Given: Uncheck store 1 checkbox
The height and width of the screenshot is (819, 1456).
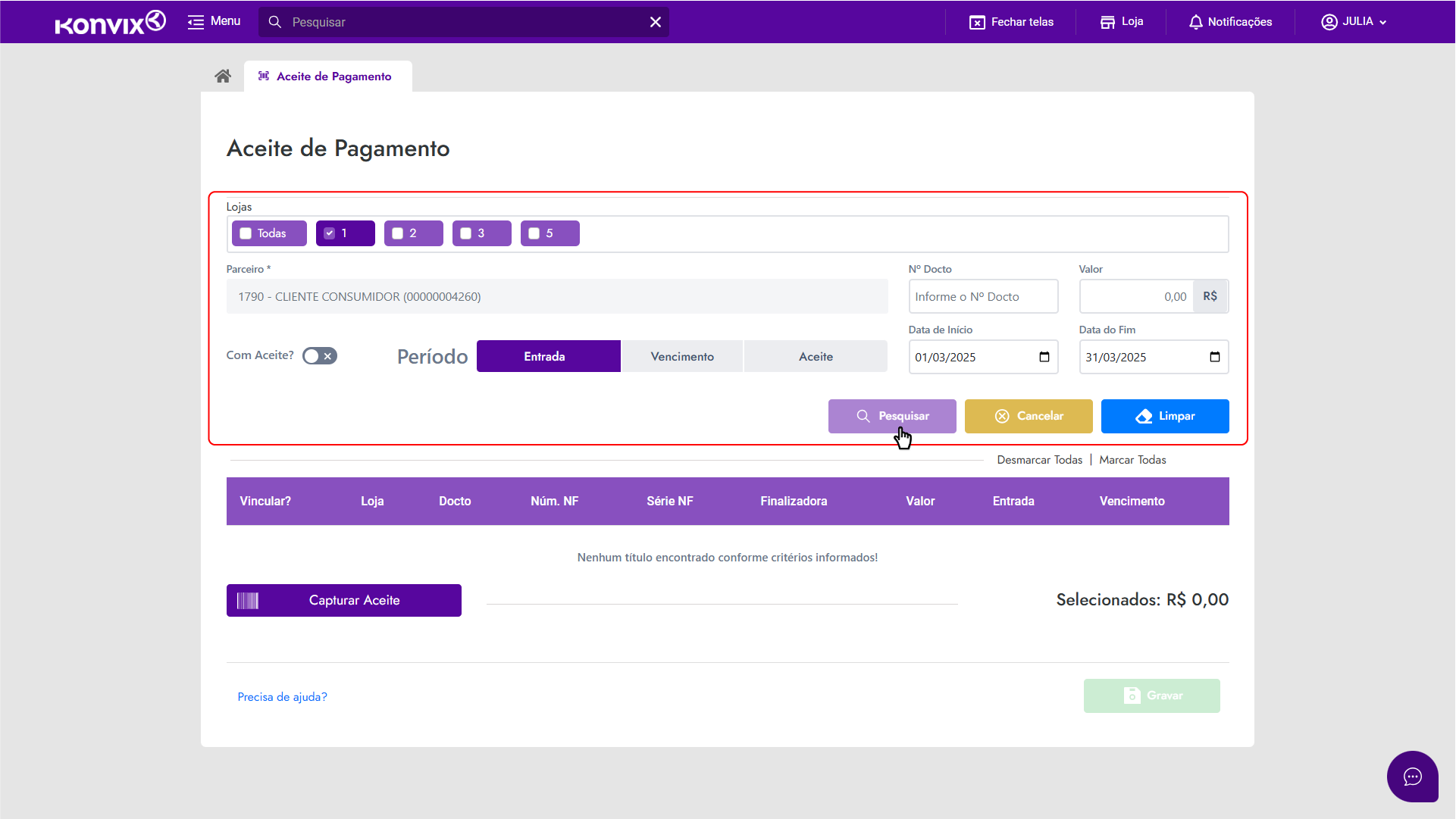Looking at the screenshot, I should point(329,233).
